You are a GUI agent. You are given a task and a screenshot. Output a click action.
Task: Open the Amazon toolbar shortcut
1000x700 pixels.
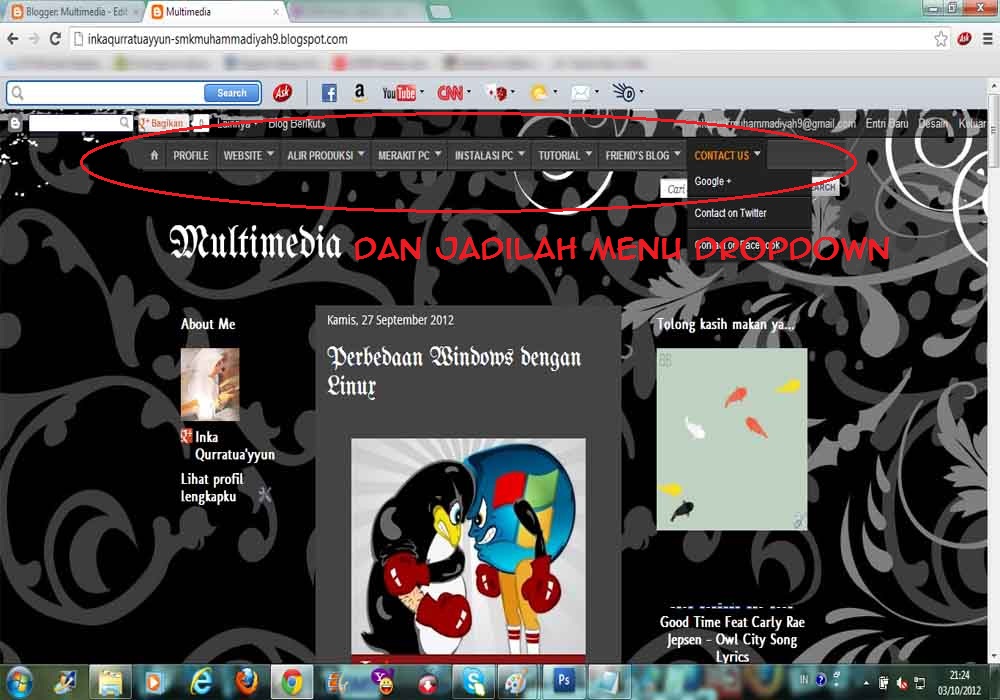point(360,93)
